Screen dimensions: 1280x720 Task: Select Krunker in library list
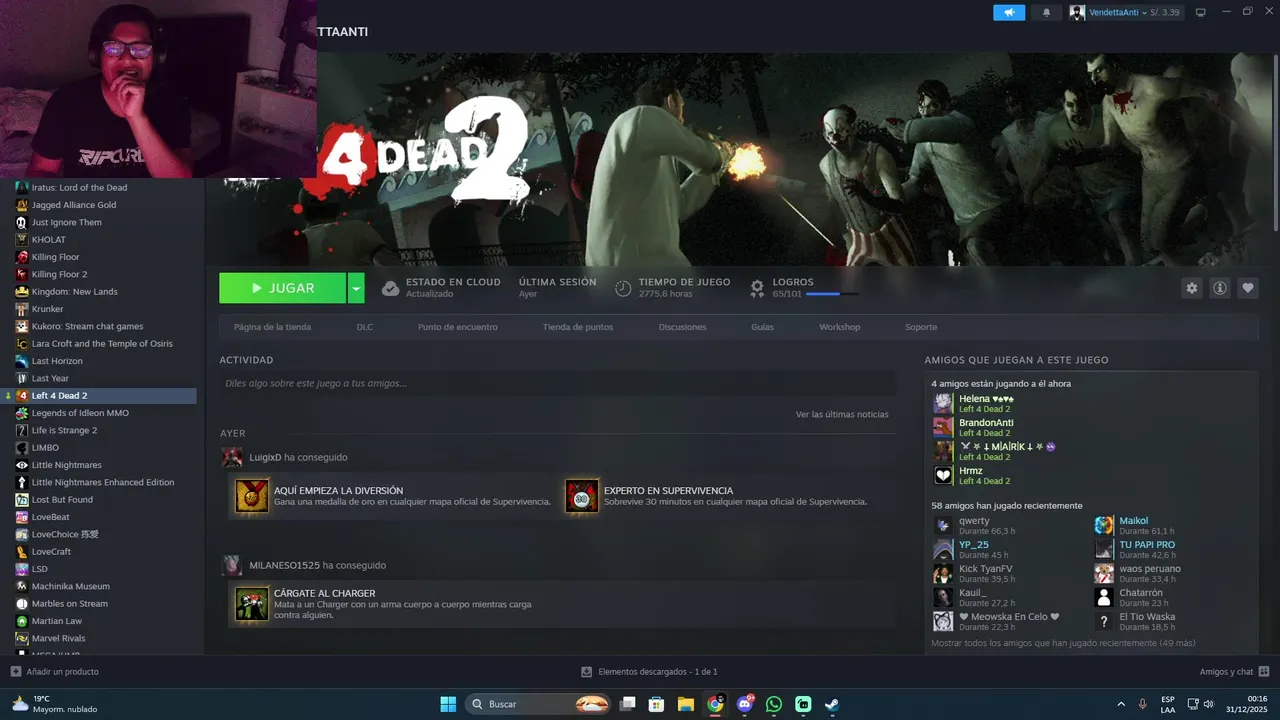(x=47, y=309)
